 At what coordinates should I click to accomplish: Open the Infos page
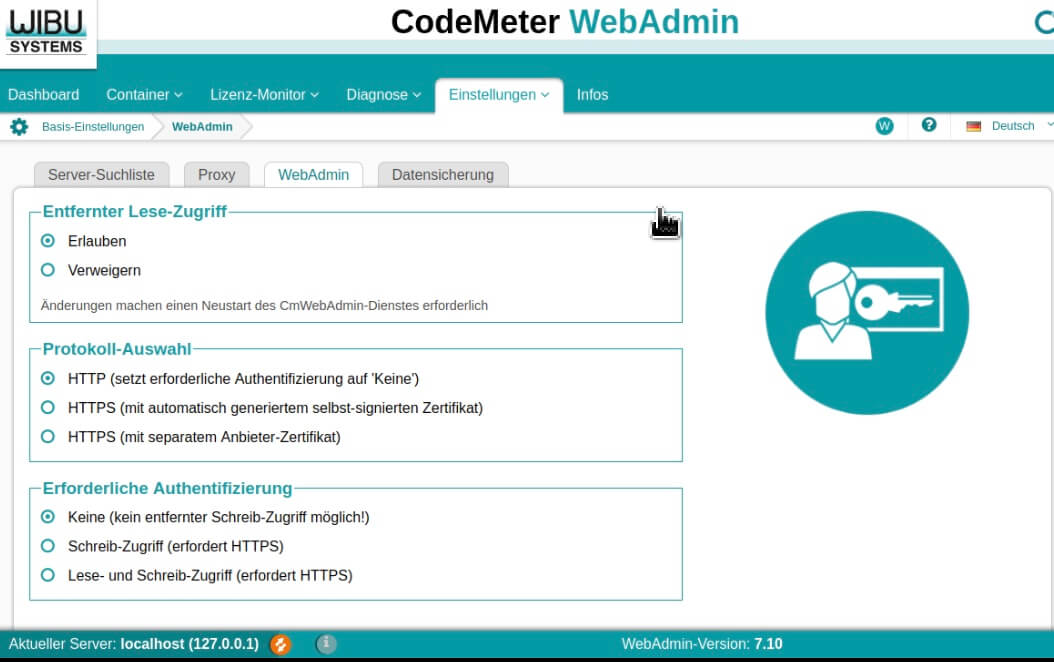tap(592, 95)
